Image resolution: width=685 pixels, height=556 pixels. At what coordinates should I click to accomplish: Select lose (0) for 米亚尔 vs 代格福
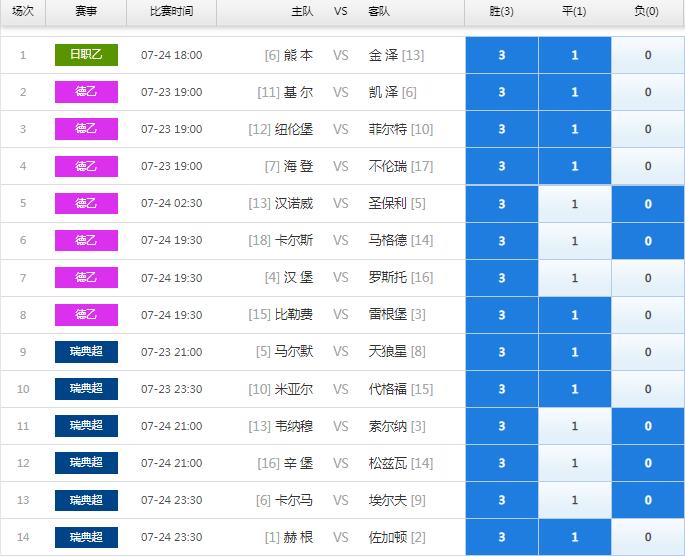pos(647,389)
